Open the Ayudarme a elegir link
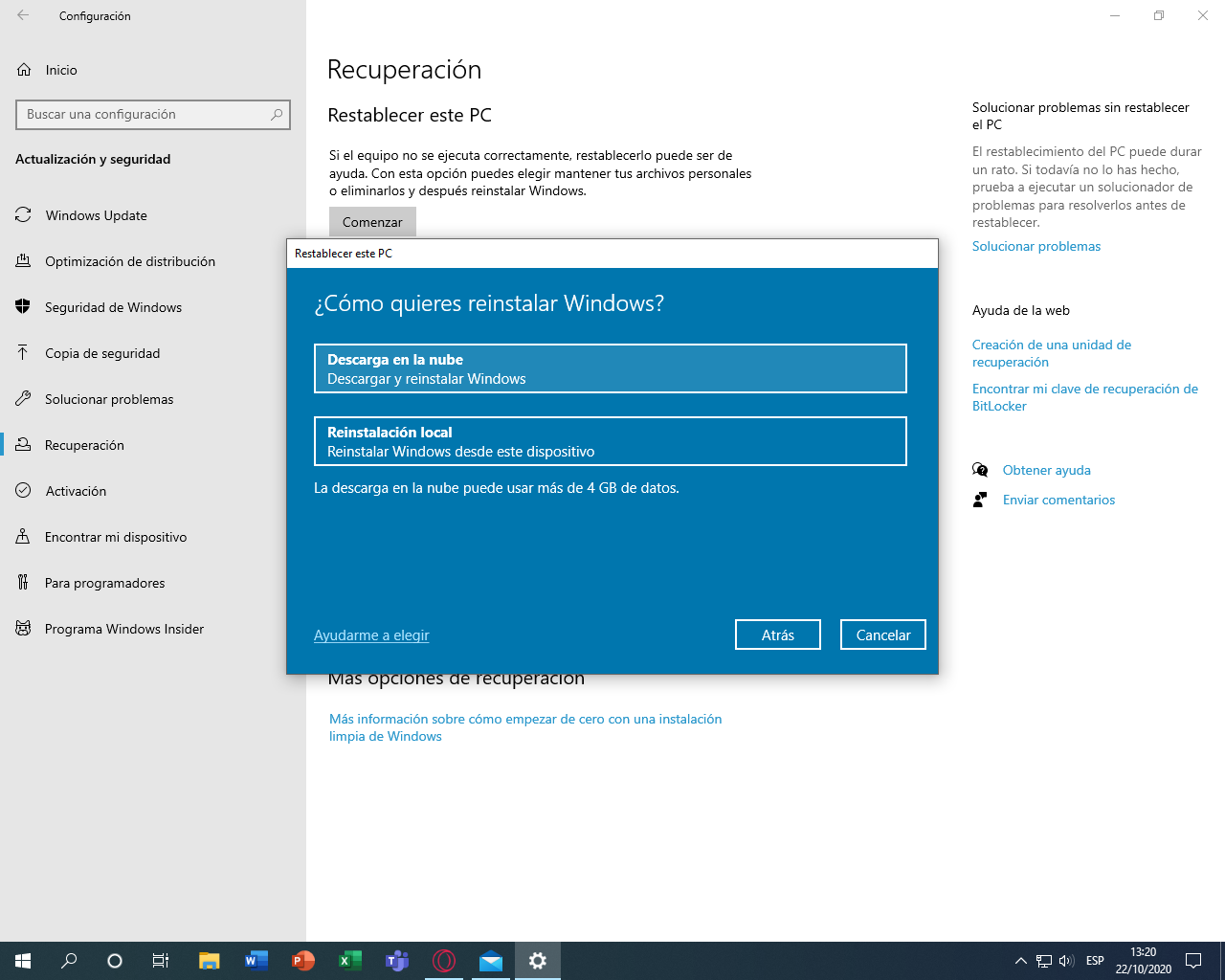The height and width of the screenshot is (980, 1225). click(371, 635)
